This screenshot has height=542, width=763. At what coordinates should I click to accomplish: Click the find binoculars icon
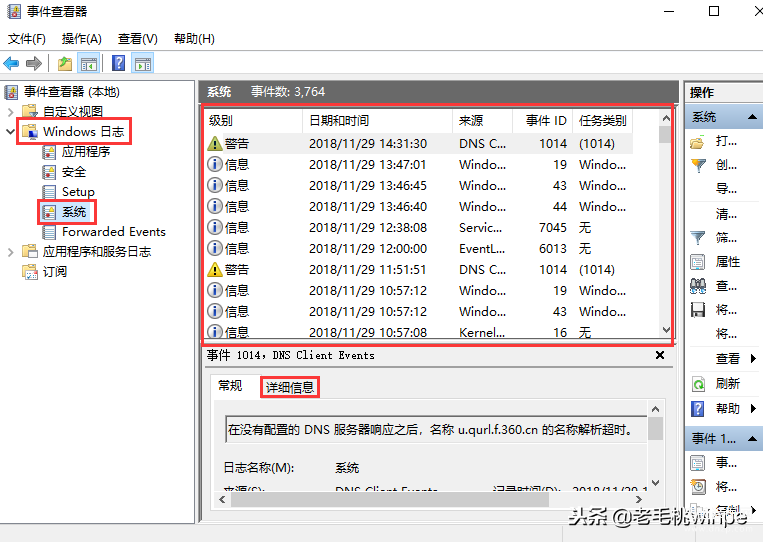[698, 286]
